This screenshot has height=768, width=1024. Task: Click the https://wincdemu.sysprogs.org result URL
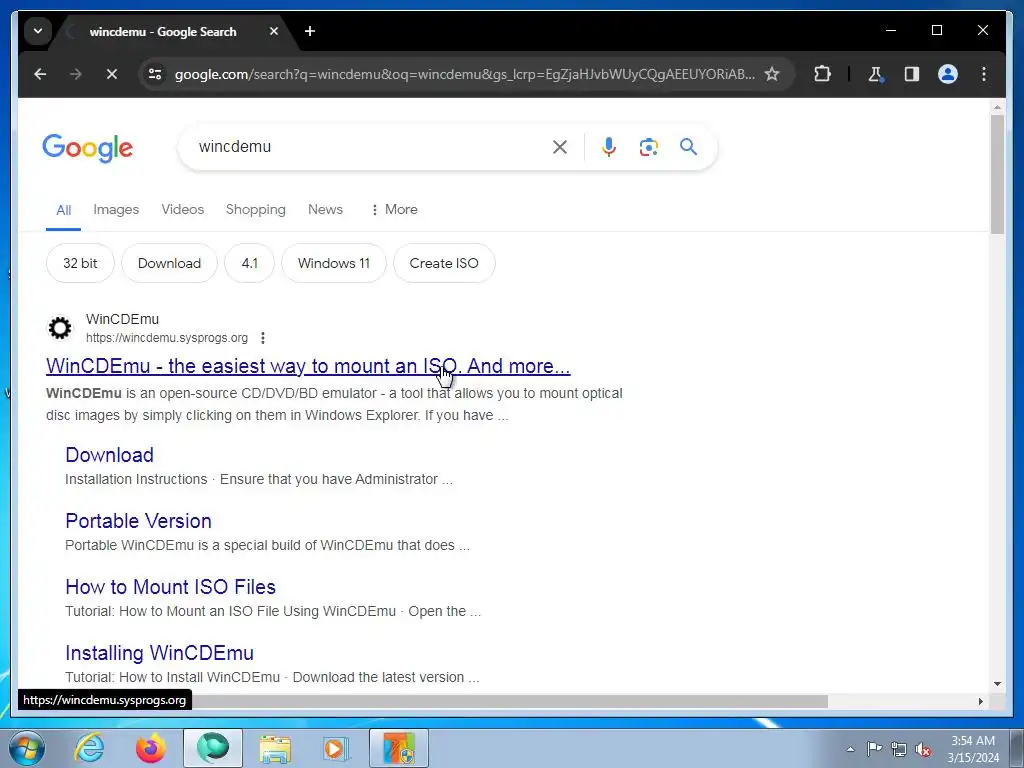[x=167, y=338]
